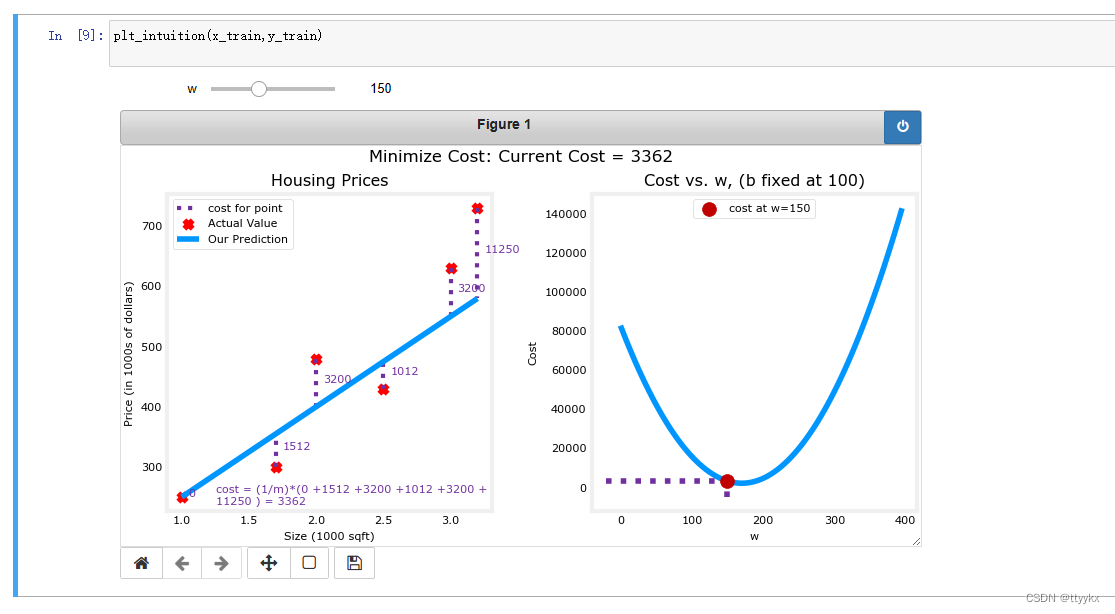Reset the figure view with Home icon
The width and height of the screenshot is (1115, 614).
click(142, 563)
